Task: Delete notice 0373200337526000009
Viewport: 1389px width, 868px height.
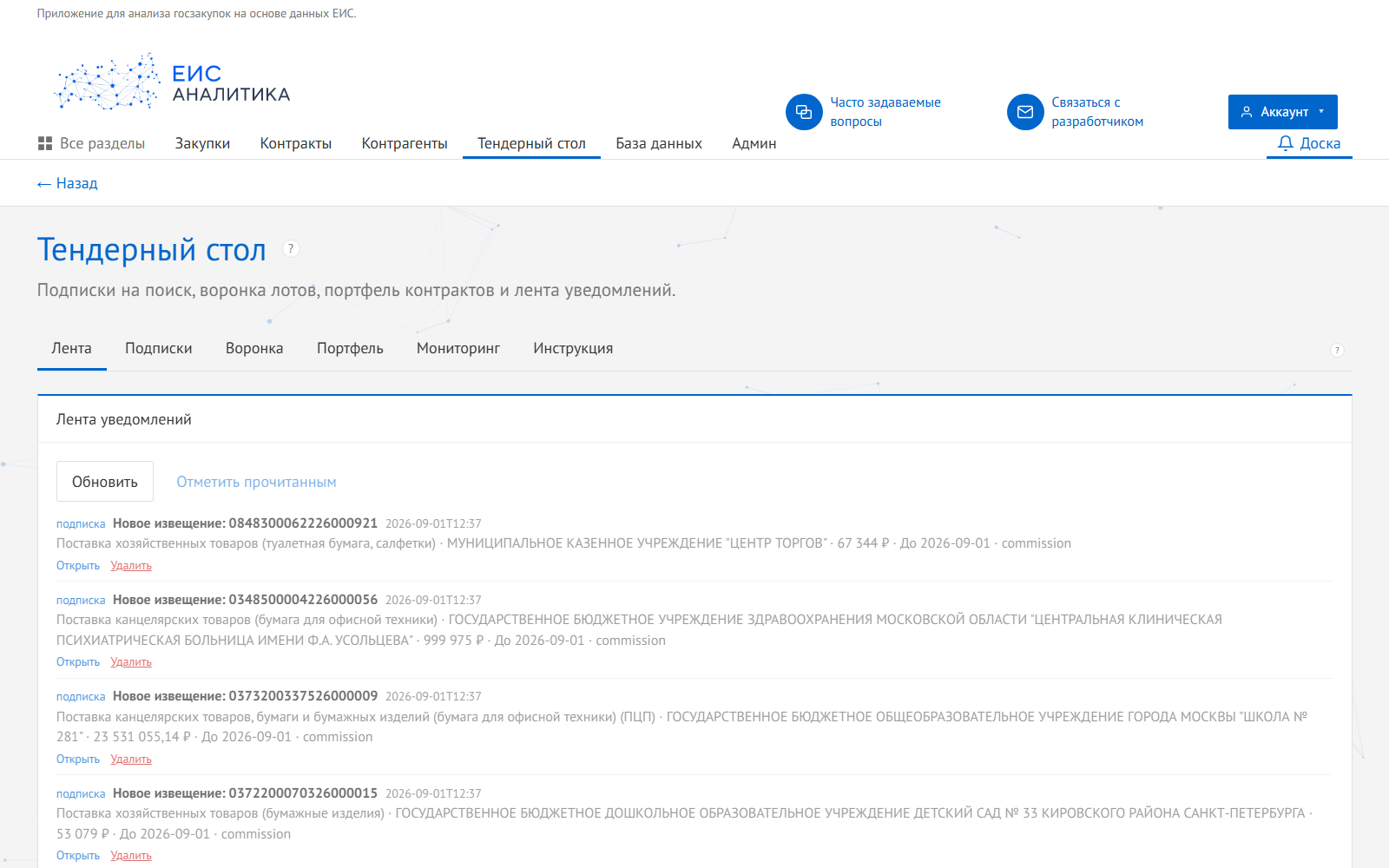Action: 131,759
